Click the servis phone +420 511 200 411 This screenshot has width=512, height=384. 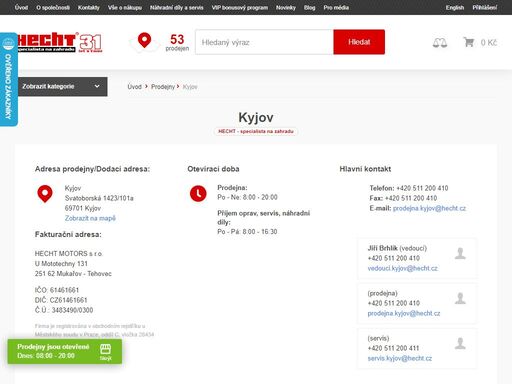393,348
